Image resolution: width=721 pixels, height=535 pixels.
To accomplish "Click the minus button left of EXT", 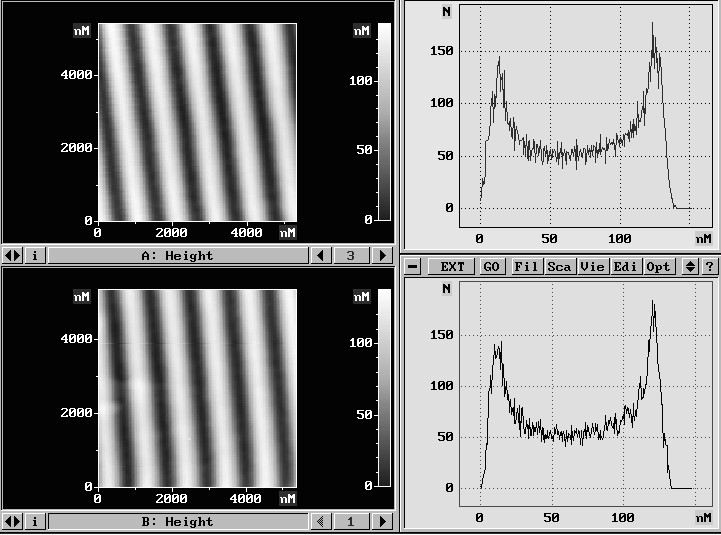I will tap(412, 267).
